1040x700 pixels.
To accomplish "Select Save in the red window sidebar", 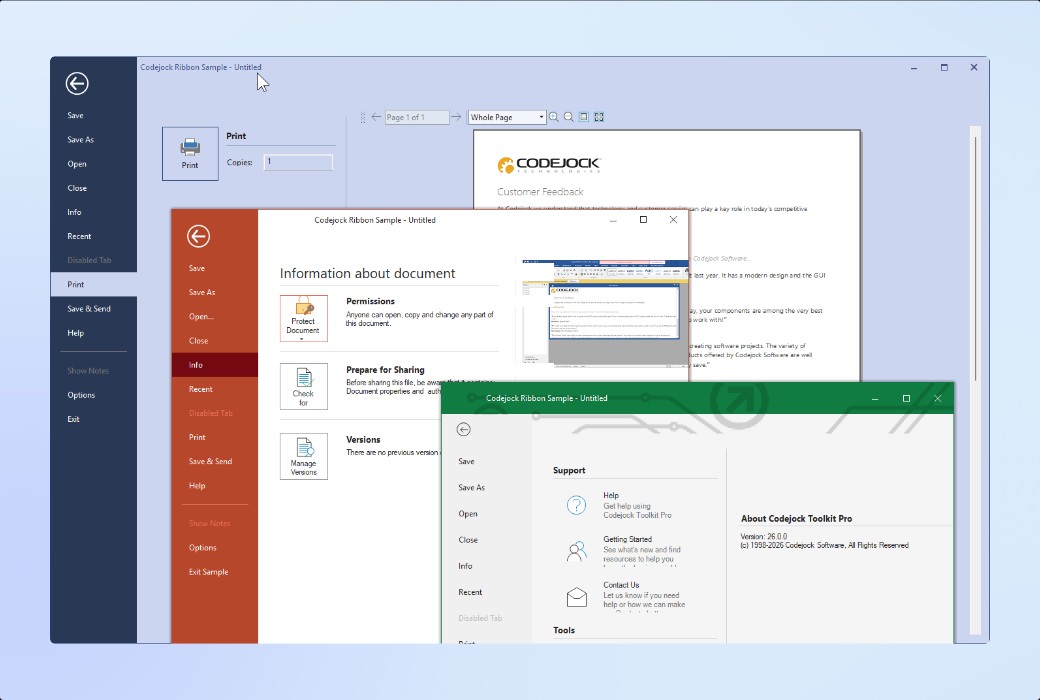I will (x=214, y=268).
